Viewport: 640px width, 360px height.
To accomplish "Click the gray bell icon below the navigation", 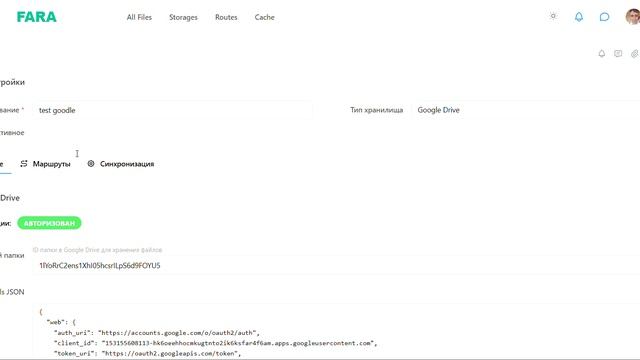I will point(602,53).
